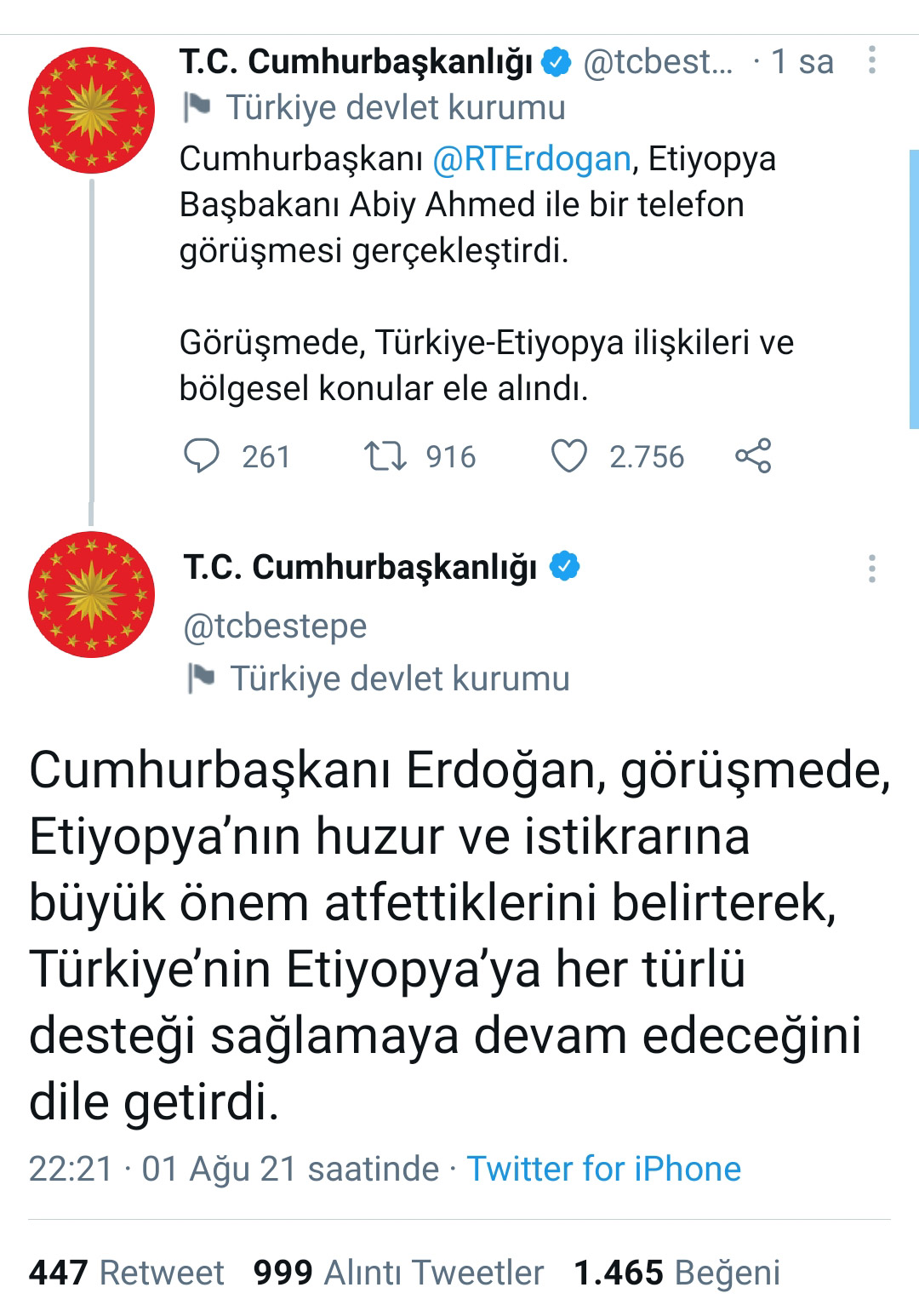Tap the 22:21 · 01 Ağu 21 timestamp
This screenshot has height=1316, width=919.
pos(234,1169)
